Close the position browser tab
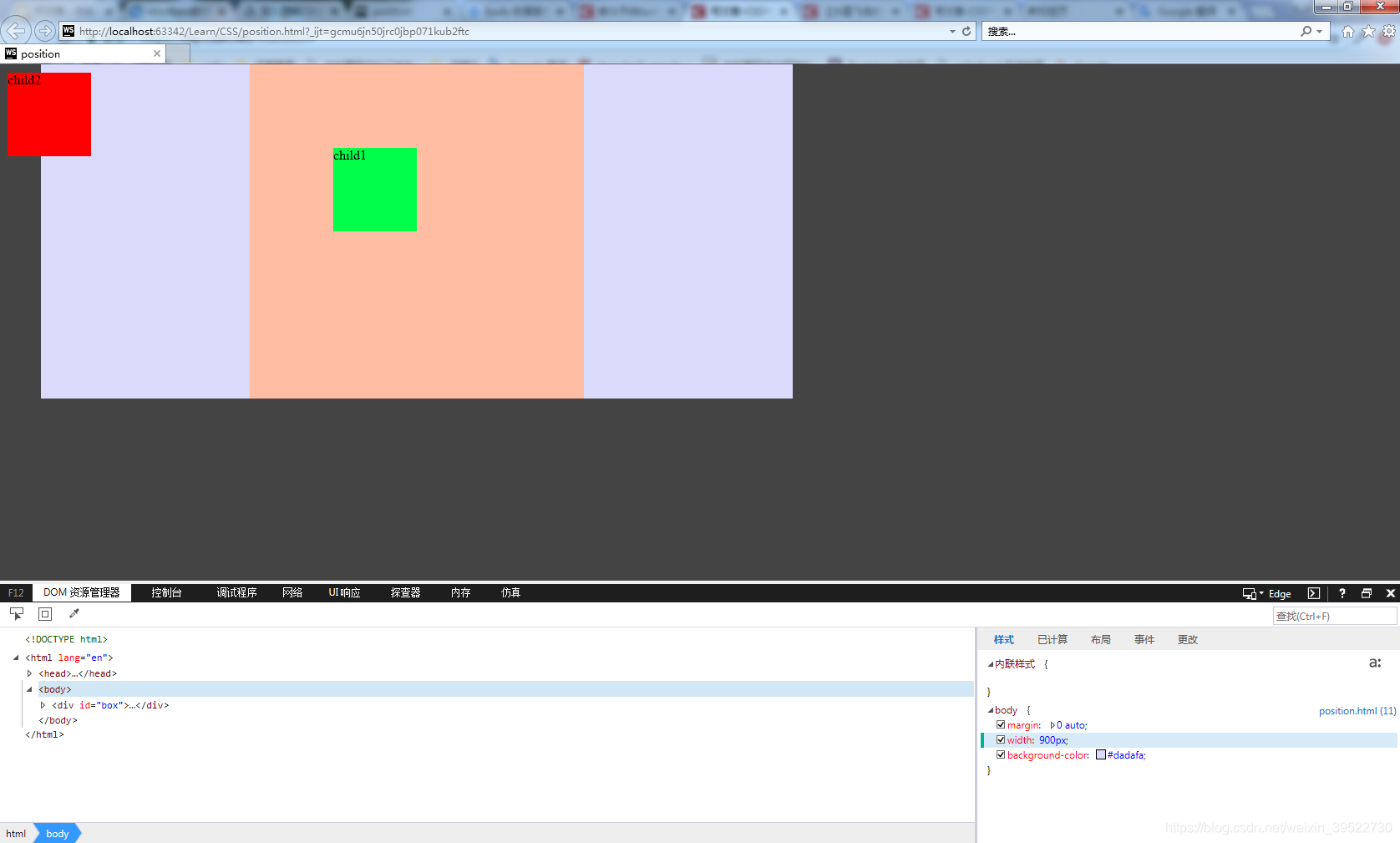Image resolution: width=1400 pixels, height=843 pixels. [157, 53]
